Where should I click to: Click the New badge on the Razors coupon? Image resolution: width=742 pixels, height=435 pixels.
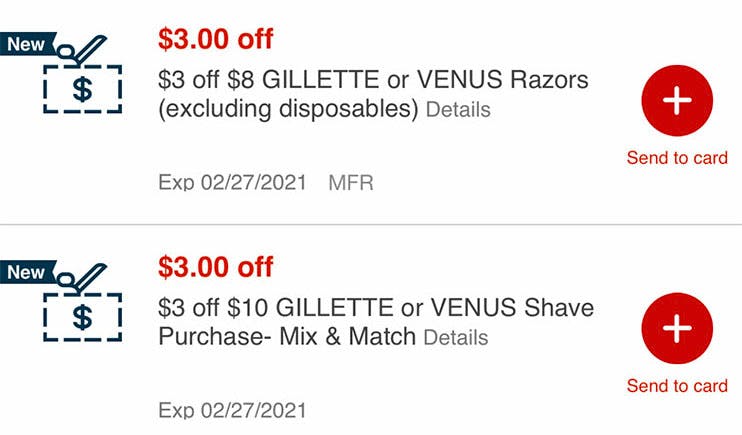(x=27, y=44)
